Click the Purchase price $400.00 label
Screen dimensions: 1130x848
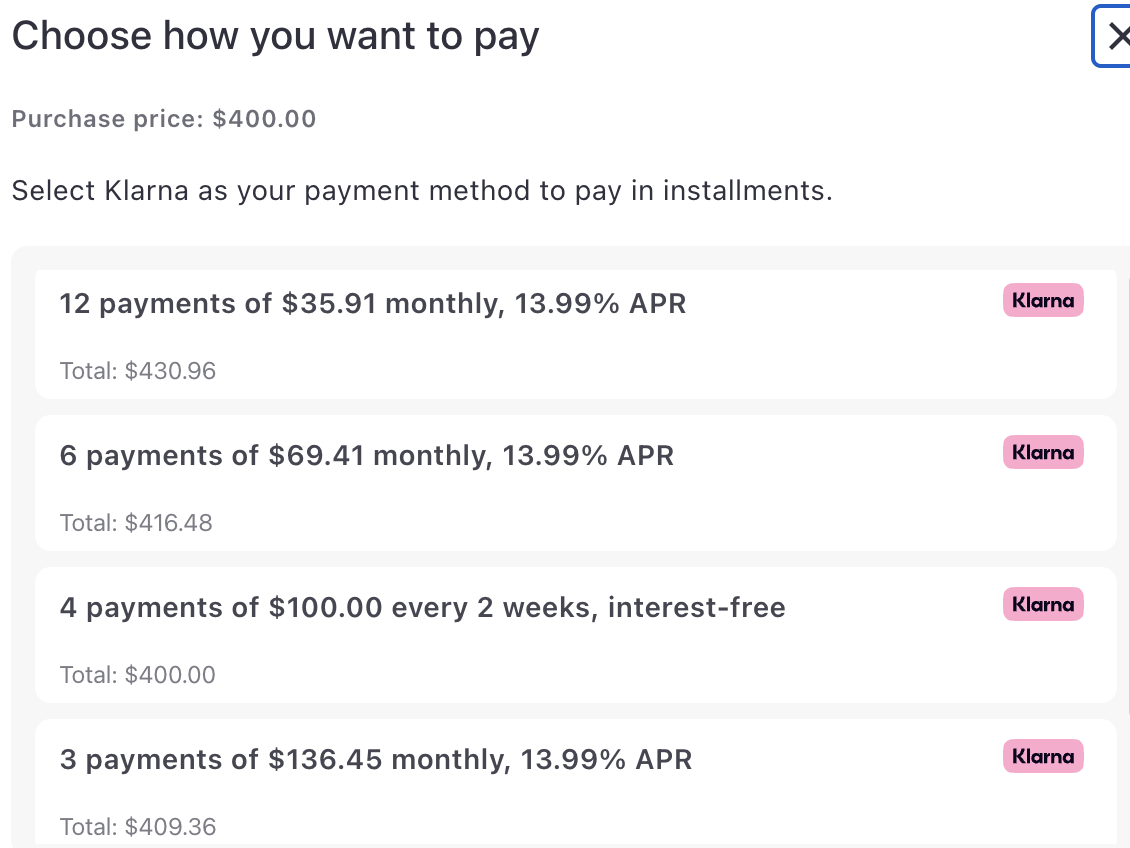(164, 119)
